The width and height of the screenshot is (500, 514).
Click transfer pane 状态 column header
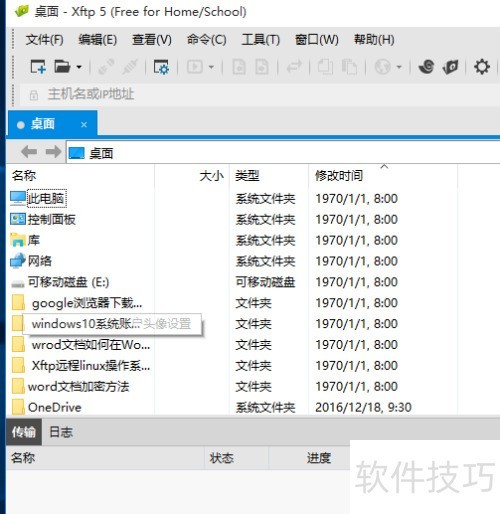click(x=236, y=458)
